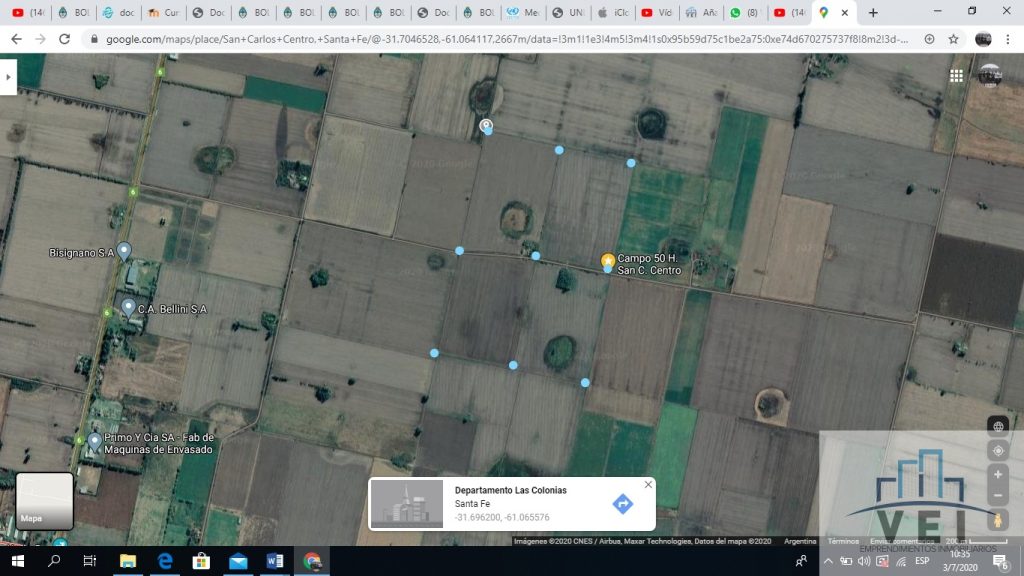Select the Bisignano S.A map pin

[124, 251]
